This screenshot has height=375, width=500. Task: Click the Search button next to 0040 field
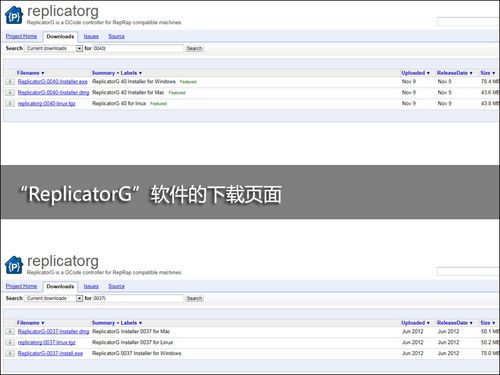point(194,49)
